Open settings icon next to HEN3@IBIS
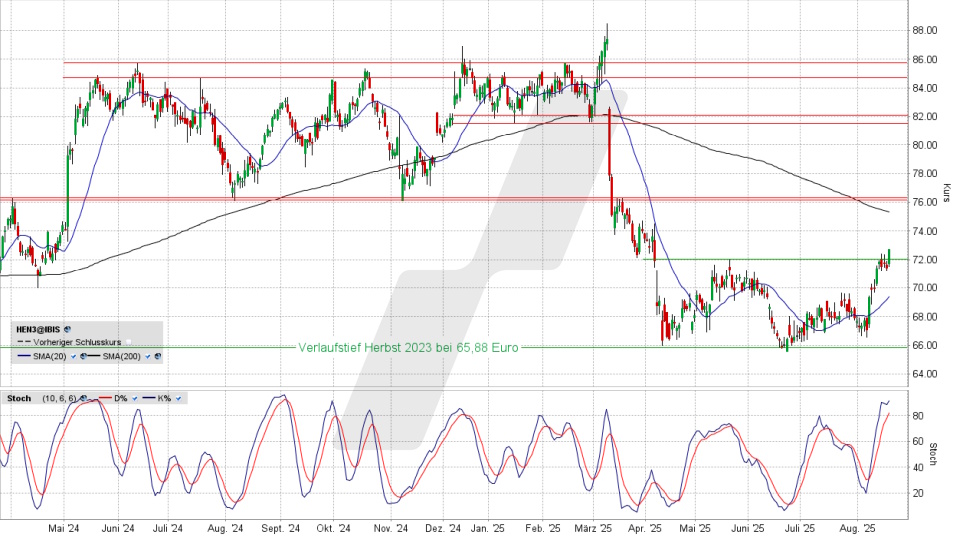 point(67,329)
